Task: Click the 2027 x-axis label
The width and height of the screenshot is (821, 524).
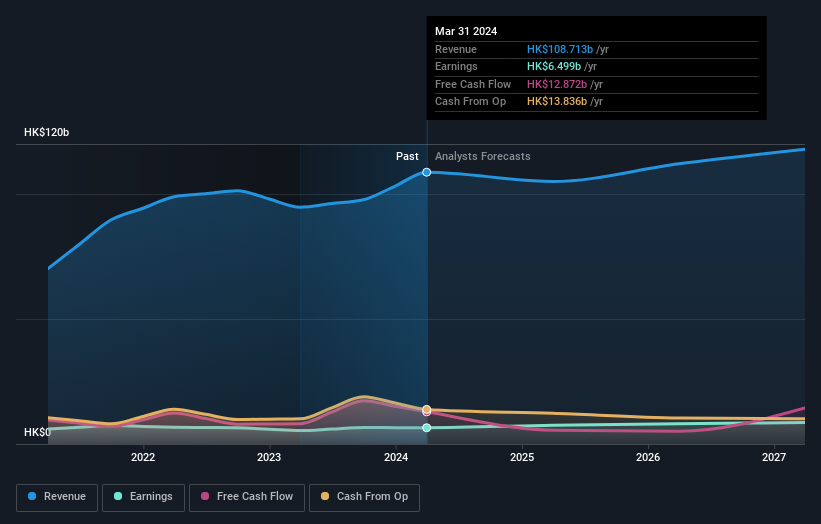Action: point(774,457)
